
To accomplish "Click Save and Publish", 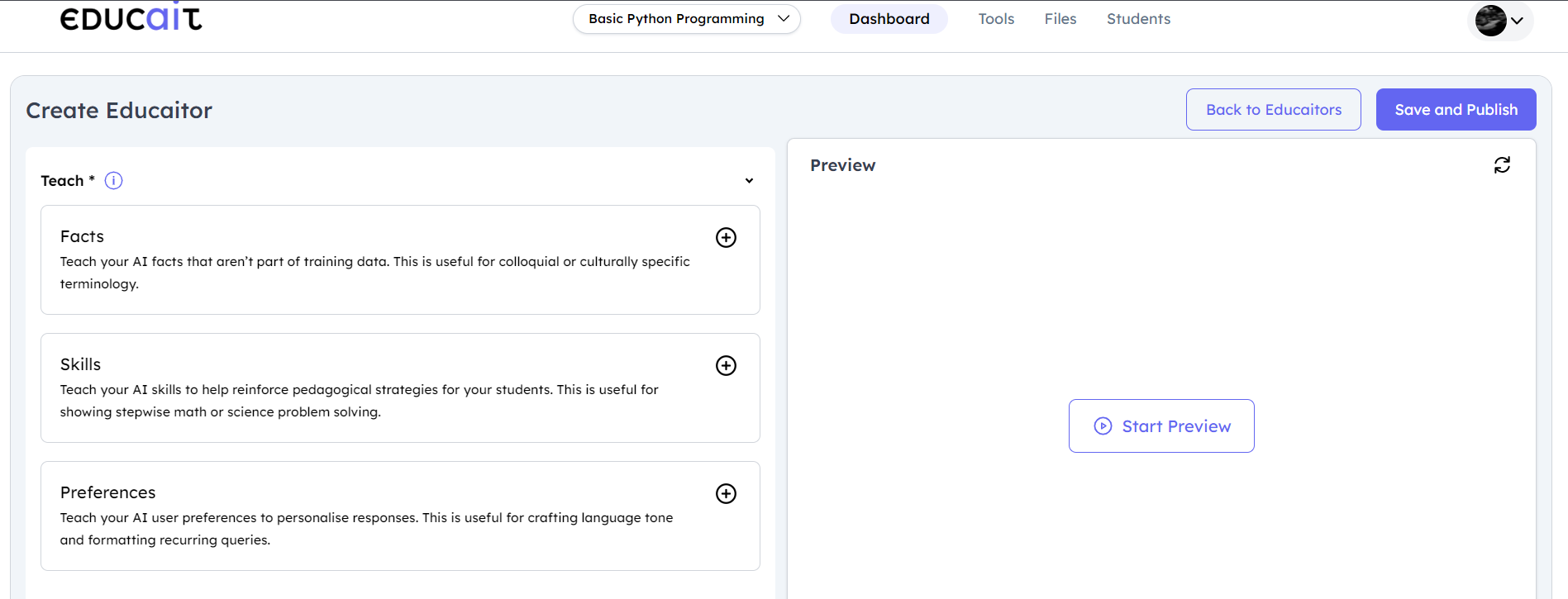I will [1456, 110].
